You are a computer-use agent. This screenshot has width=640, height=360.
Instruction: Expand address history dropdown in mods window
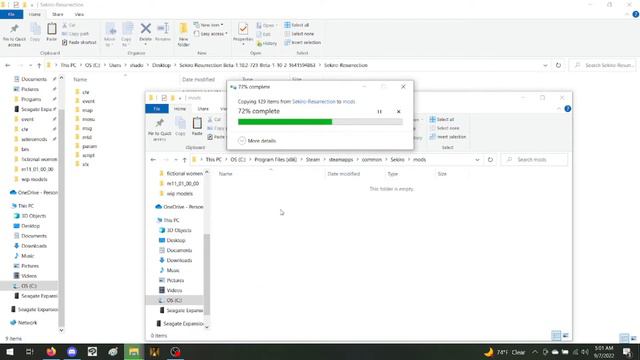[477, 160]
